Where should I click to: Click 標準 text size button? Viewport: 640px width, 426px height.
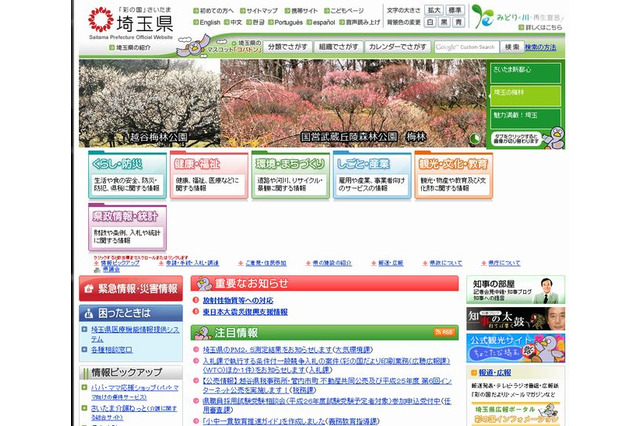tap(455, 10)
